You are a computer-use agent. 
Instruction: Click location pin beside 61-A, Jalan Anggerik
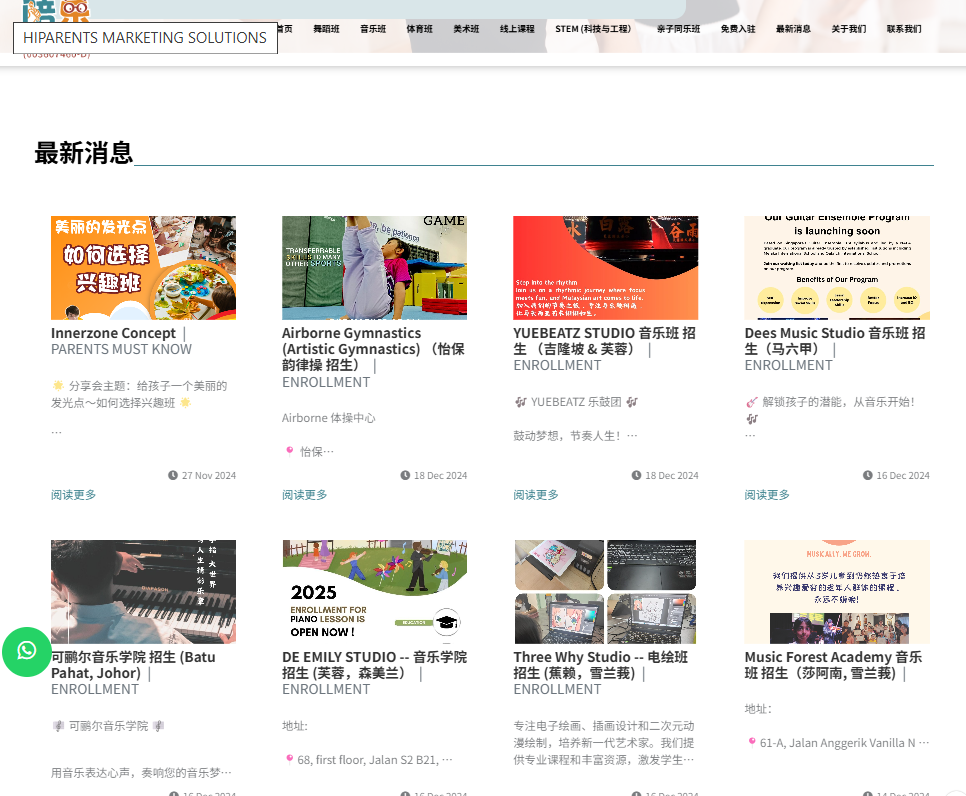pyautogui.click(x=752, y=742)
